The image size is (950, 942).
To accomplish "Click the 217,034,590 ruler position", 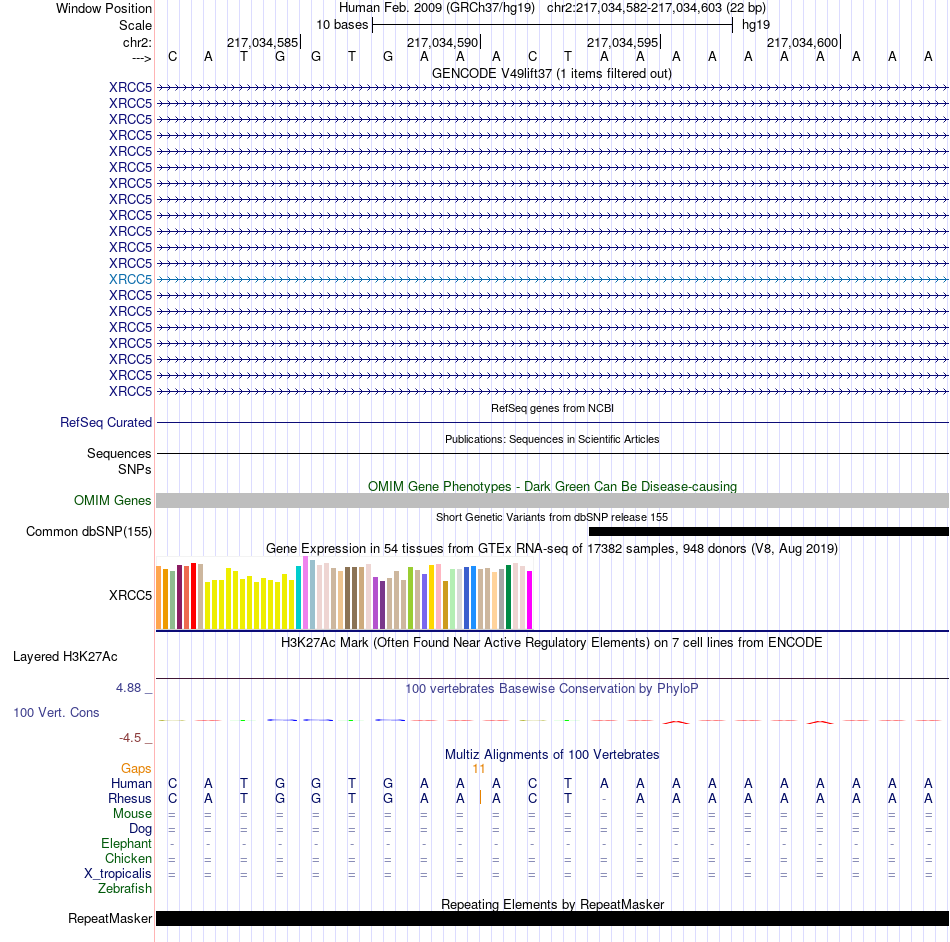I will pyautogui.click(x=442, y=42).
